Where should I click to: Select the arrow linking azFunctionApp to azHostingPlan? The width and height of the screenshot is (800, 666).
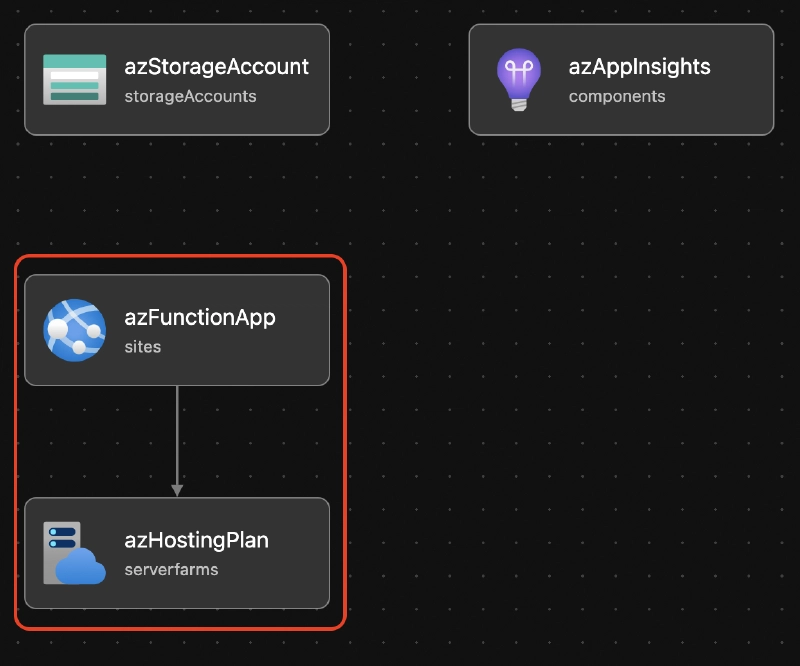pos(179,442)
